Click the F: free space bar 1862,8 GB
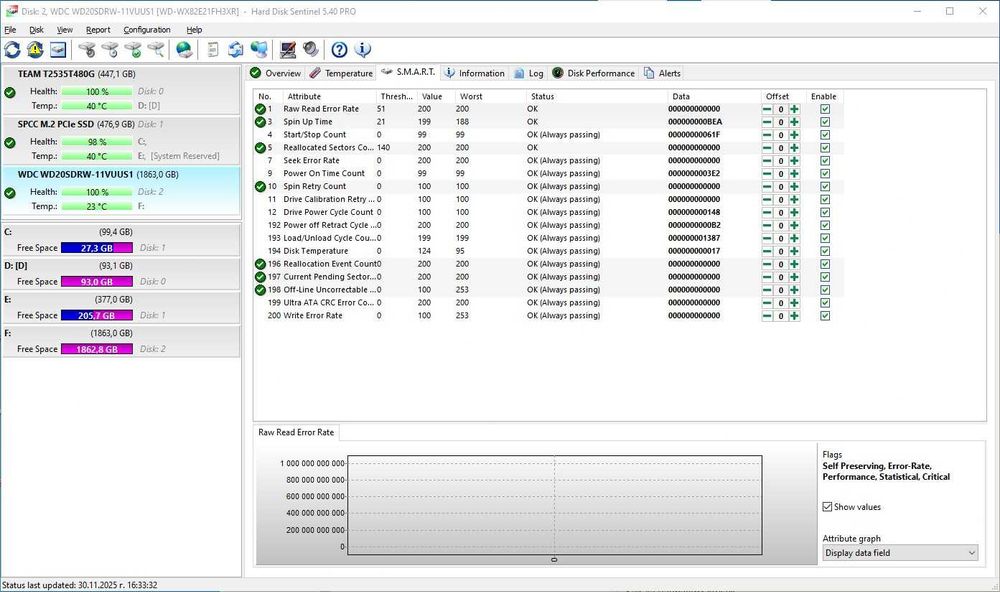Screen dimensions: 1000x592 coord(97,350)
